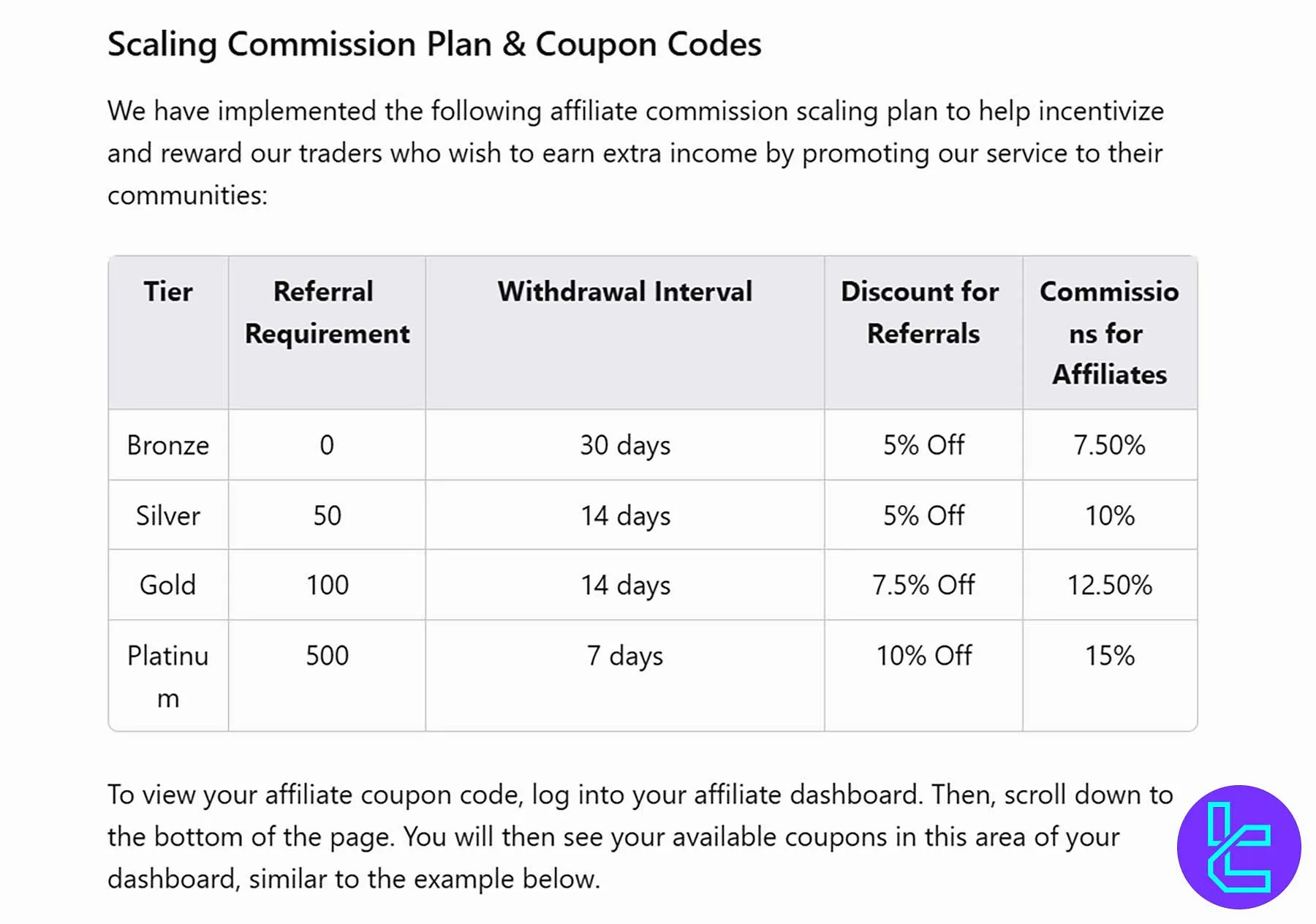This screenshot has width=1316, height=924.
Task: Click the 15% commission cell
Action: [1109, 656]
